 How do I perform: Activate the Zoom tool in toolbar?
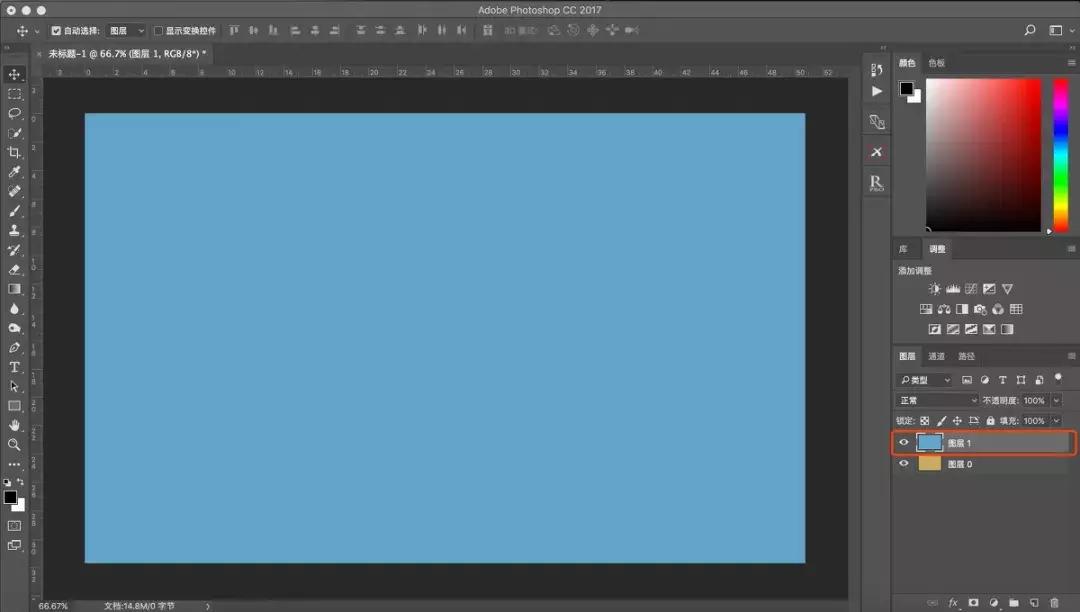[14, 444]
